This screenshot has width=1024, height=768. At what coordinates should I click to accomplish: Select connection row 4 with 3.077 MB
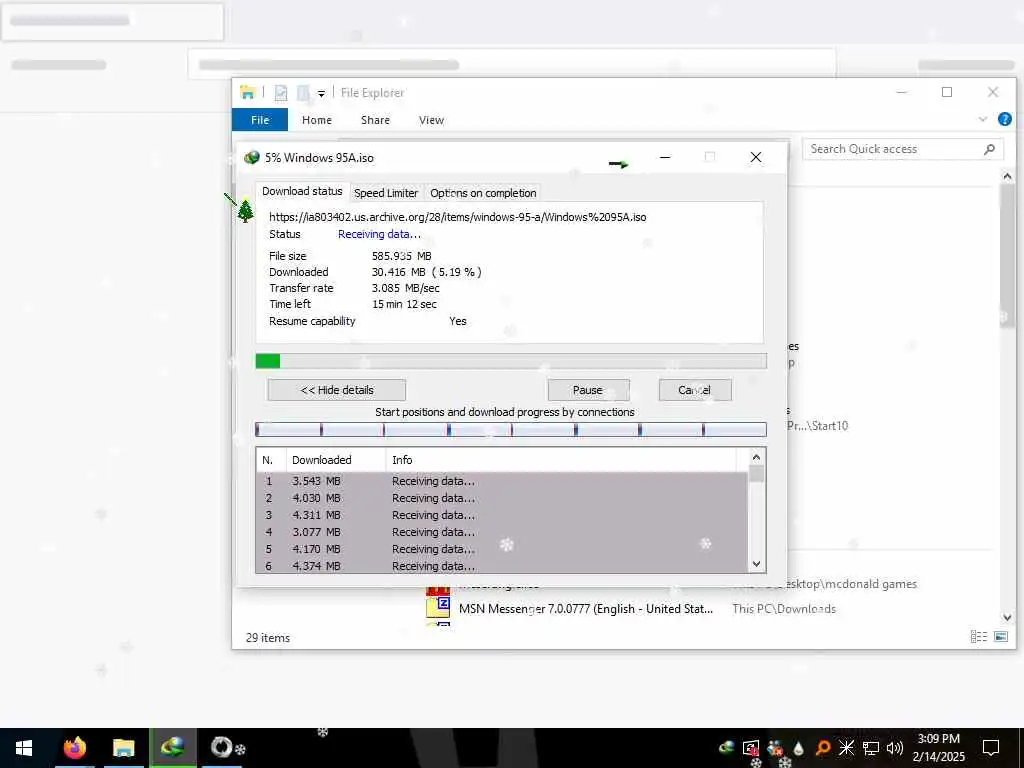coord(502,532)
